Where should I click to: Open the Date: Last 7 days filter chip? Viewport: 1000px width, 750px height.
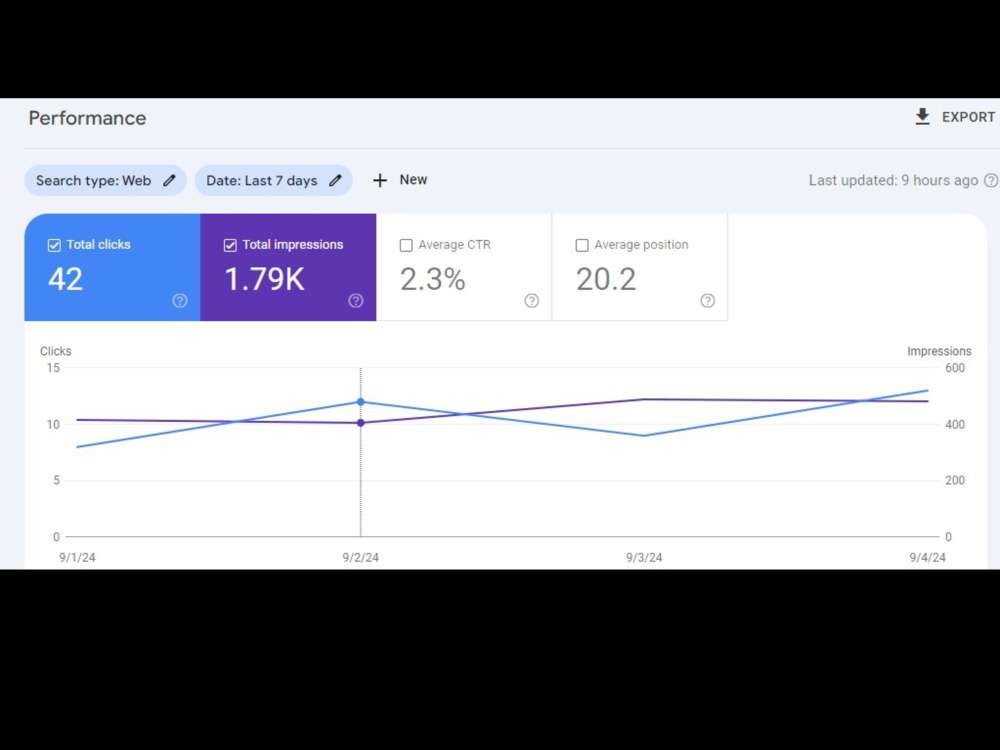pos(274,180)
